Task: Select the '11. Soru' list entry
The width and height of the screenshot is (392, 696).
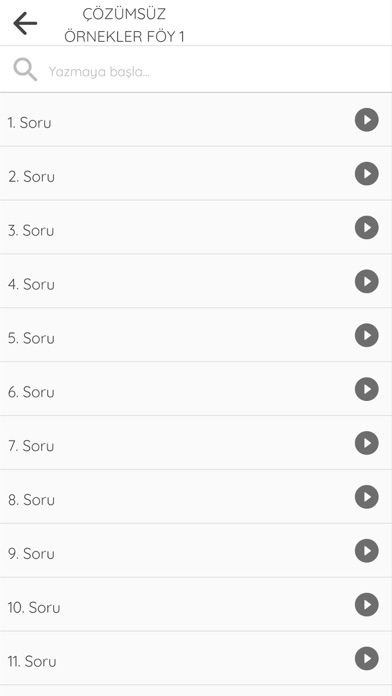Action: (196, 658)
